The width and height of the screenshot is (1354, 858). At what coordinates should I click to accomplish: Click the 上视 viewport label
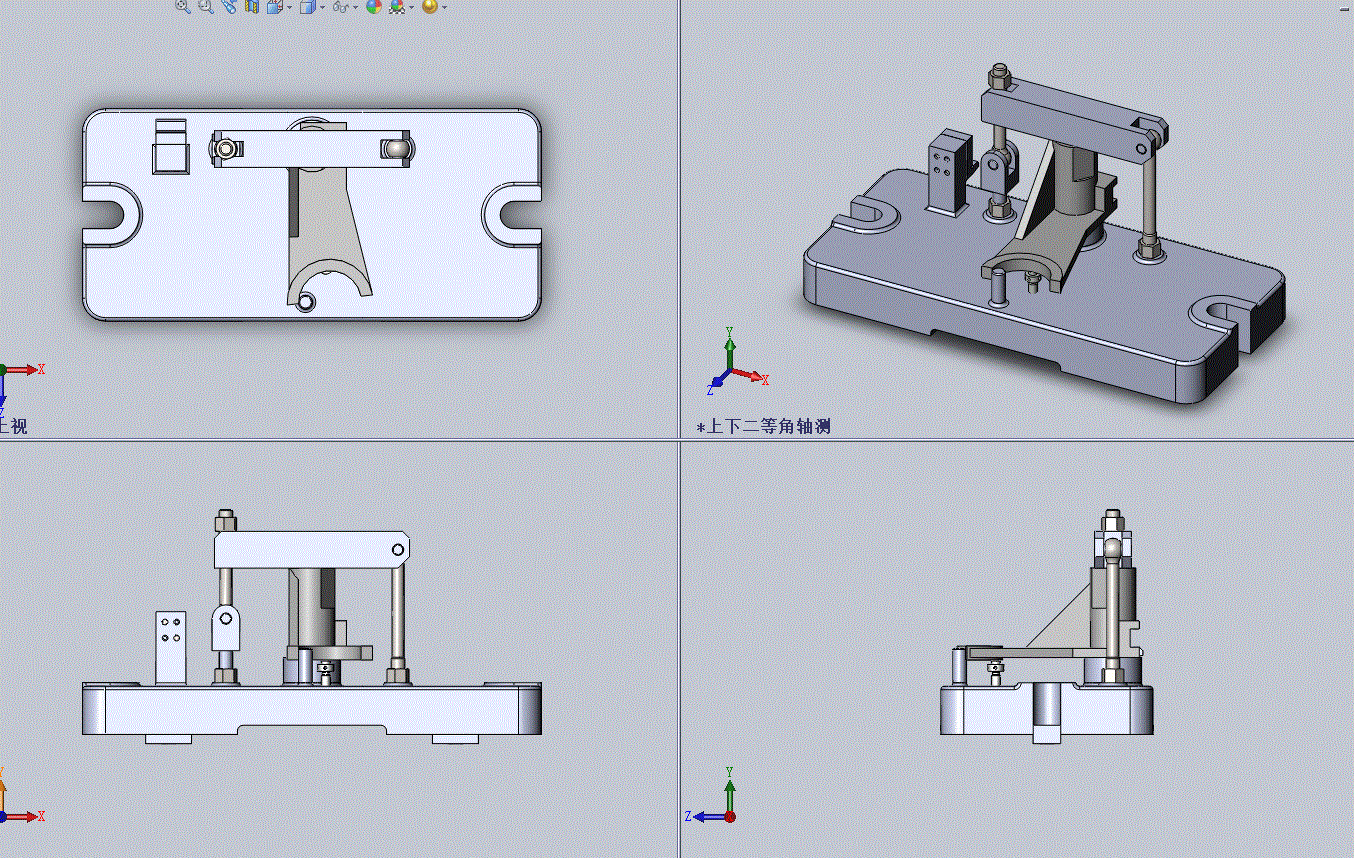[x=10, y=425]
